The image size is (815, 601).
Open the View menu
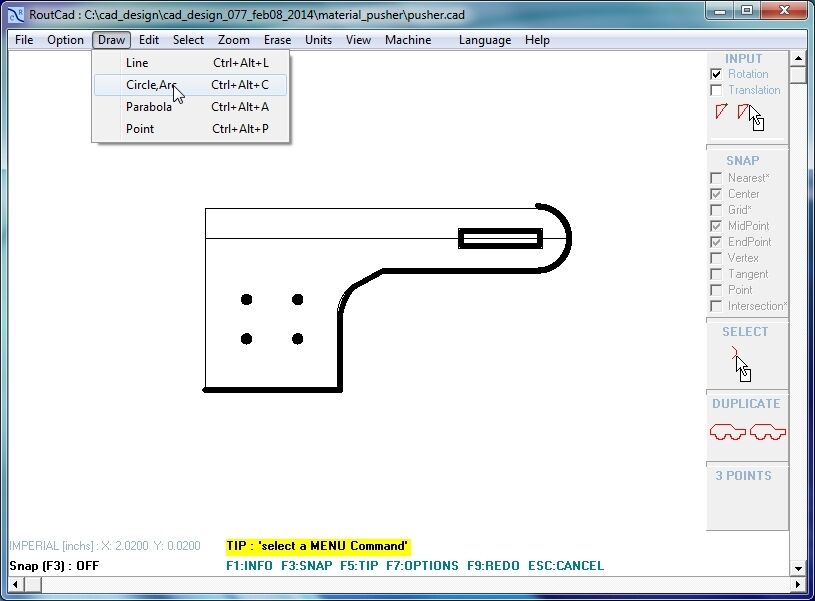358,40
